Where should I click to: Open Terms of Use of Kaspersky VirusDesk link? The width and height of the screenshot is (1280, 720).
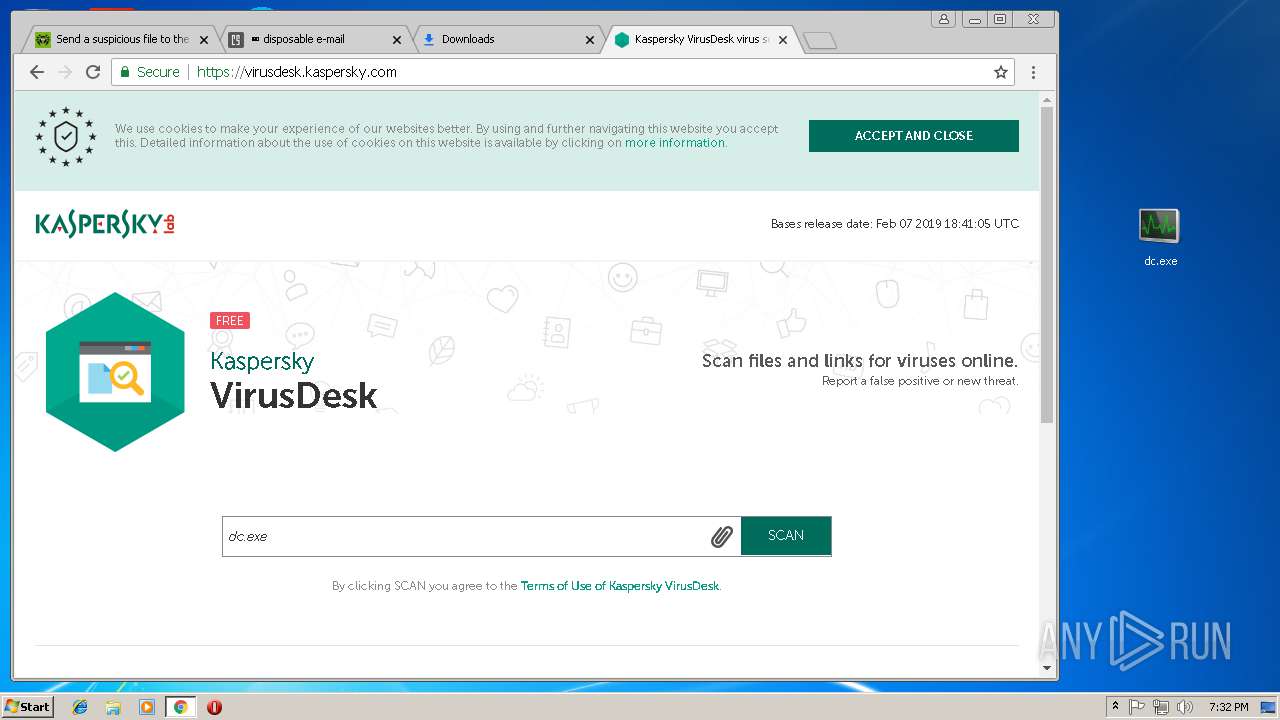tap(620, 586)
